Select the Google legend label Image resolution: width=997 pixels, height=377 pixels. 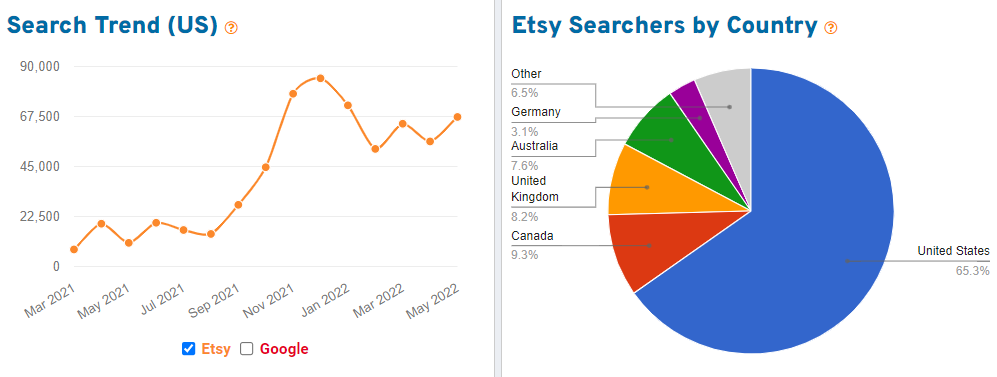pyautogui.click(x=284, y=348)
